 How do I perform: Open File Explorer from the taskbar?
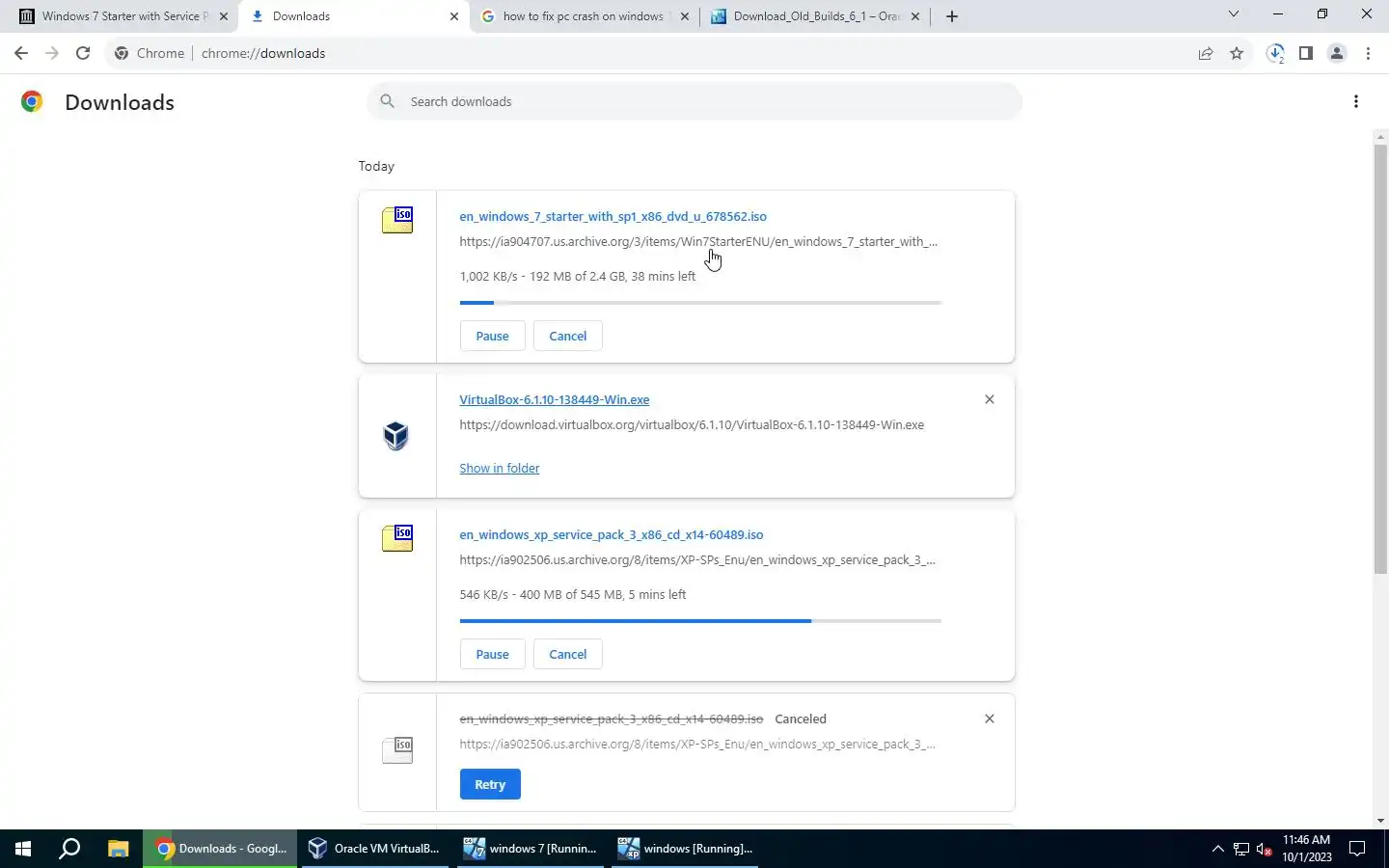tap(118, 849)
